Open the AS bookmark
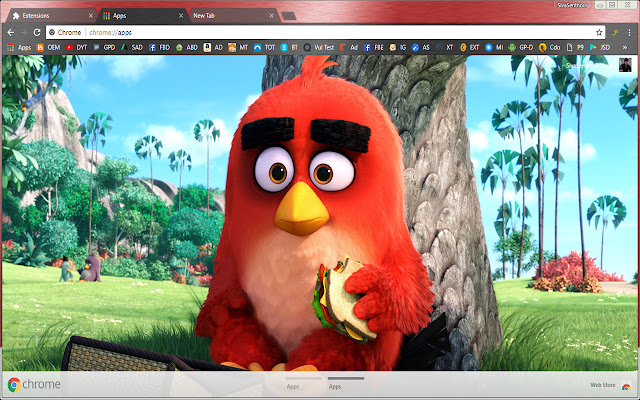 point(421,47)
